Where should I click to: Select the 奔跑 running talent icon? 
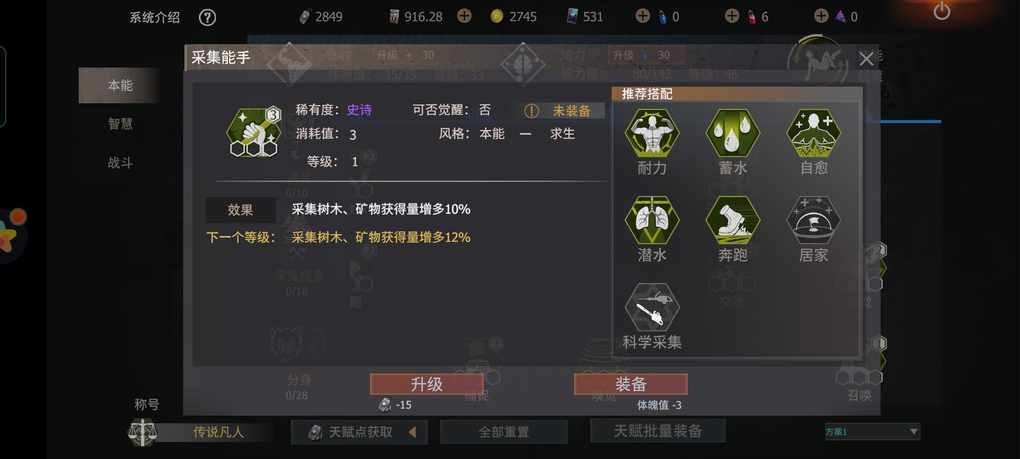(732, 220)
